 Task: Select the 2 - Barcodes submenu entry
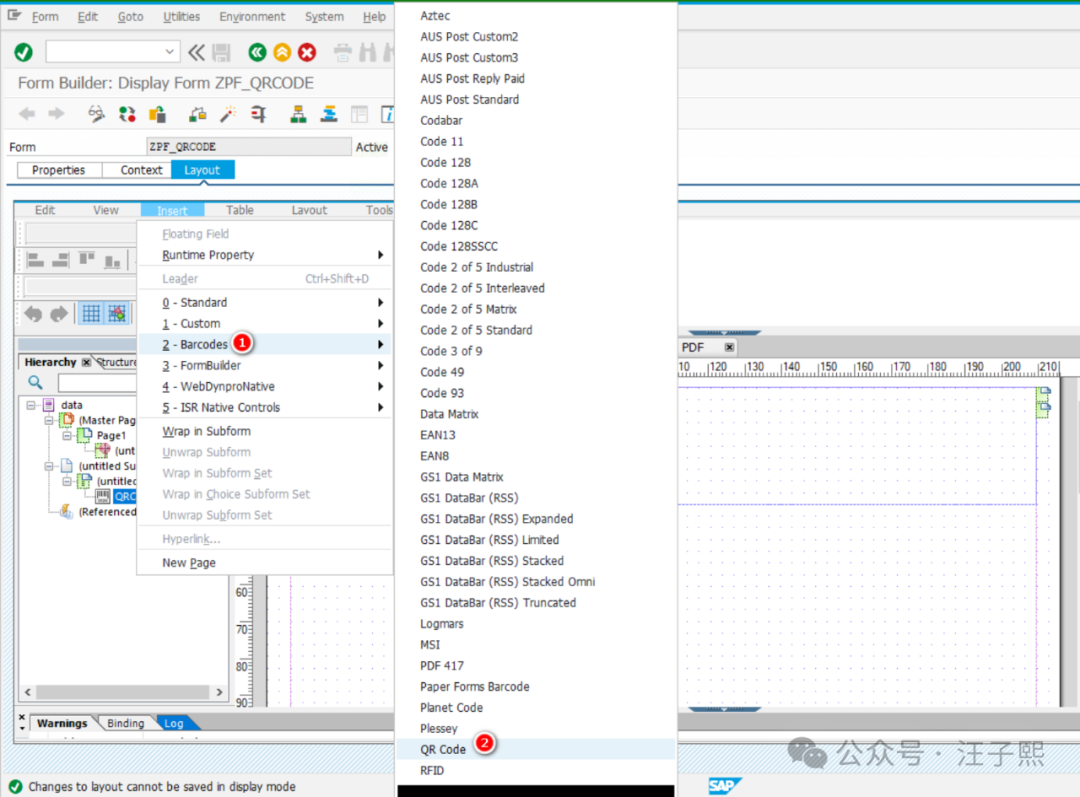[265, 344]
